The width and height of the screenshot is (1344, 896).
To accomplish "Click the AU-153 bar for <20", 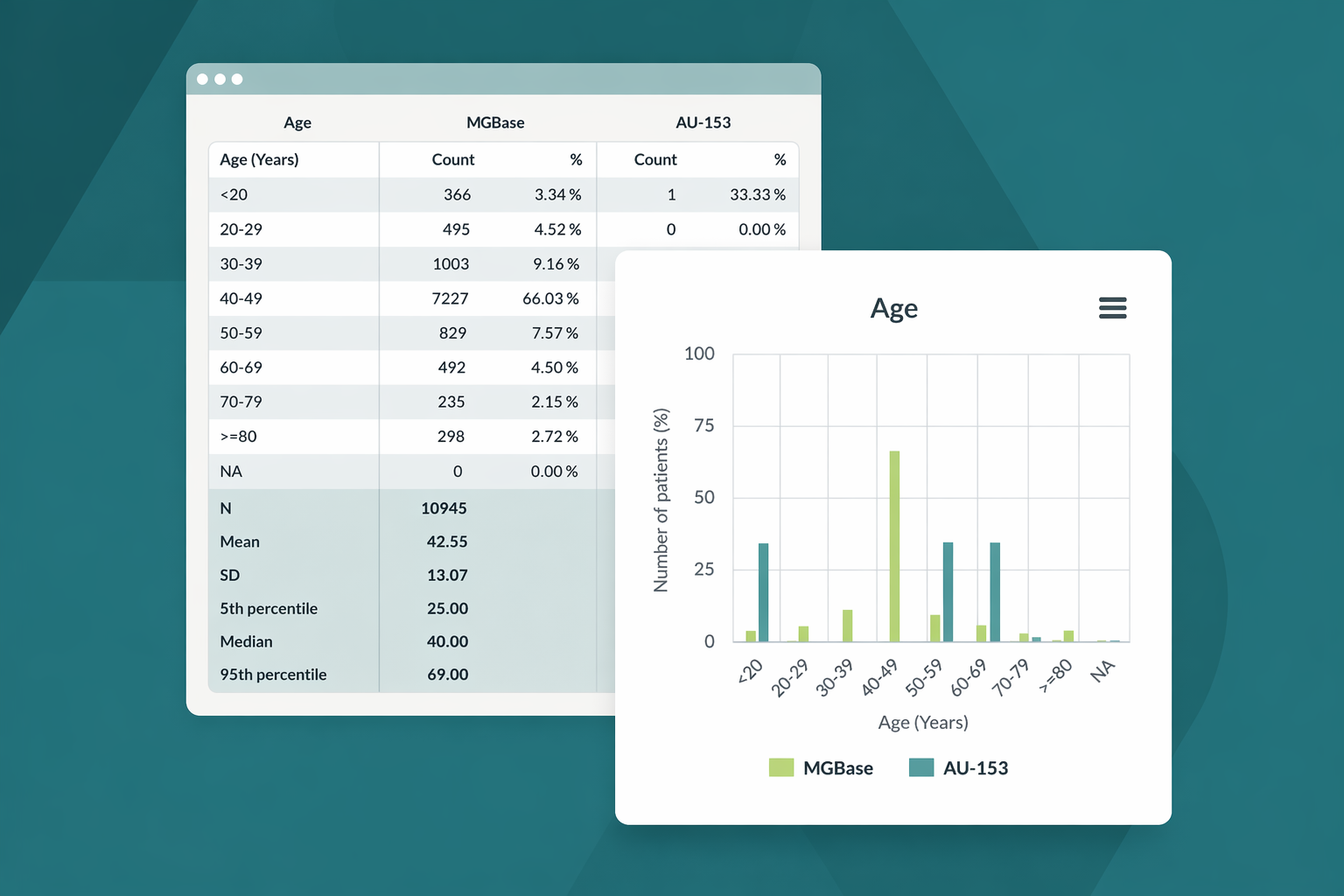I will (x=763, y=592).
